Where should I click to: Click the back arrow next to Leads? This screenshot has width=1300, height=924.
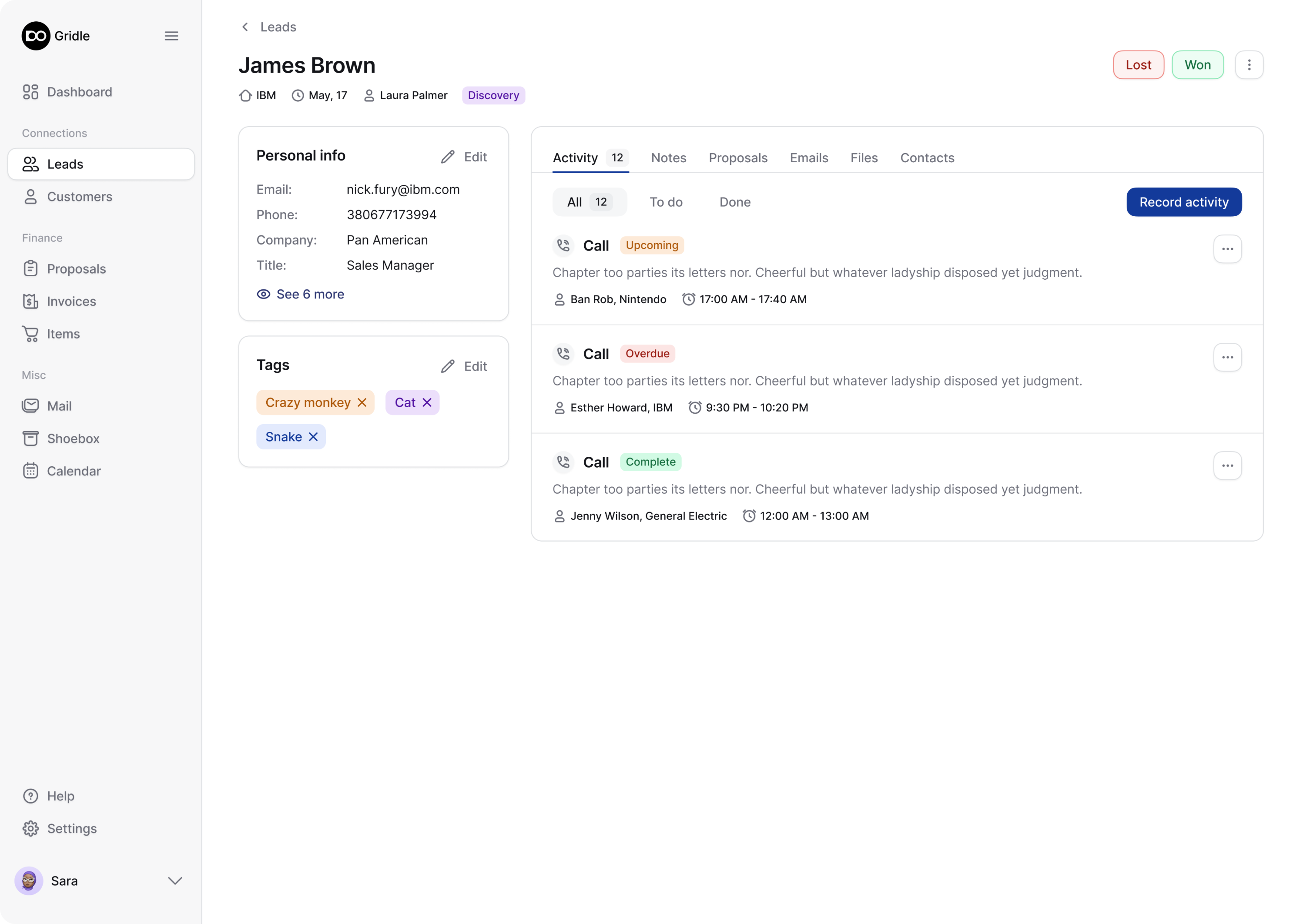coord(245,27)
